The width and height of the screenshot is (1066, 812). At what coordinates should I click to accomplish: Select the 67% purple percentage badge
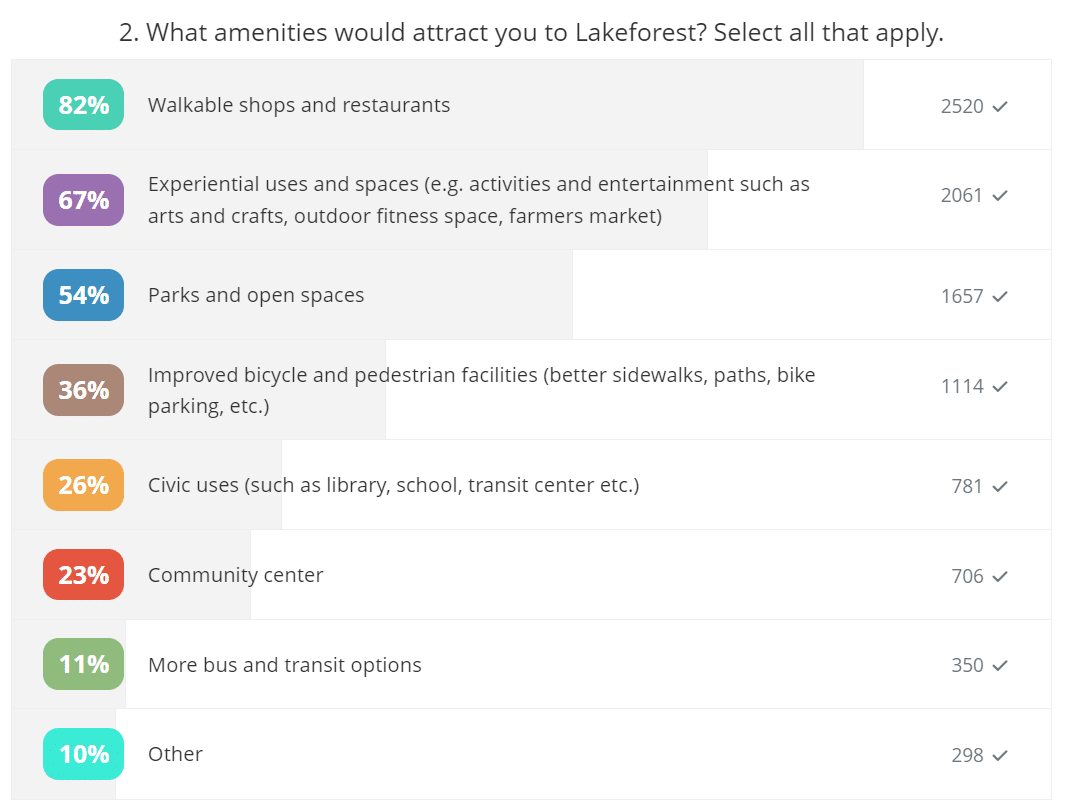(x=83, y=200)
